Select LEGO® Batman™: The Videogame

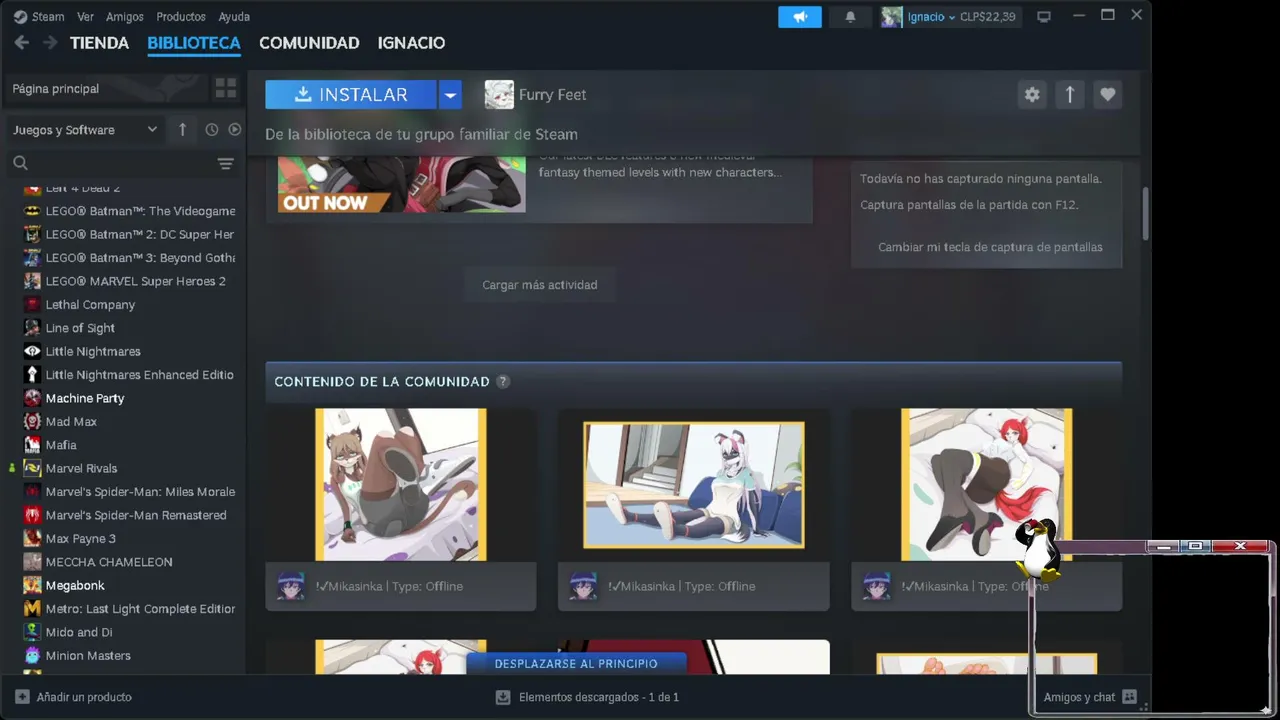[x=141, y=211]
